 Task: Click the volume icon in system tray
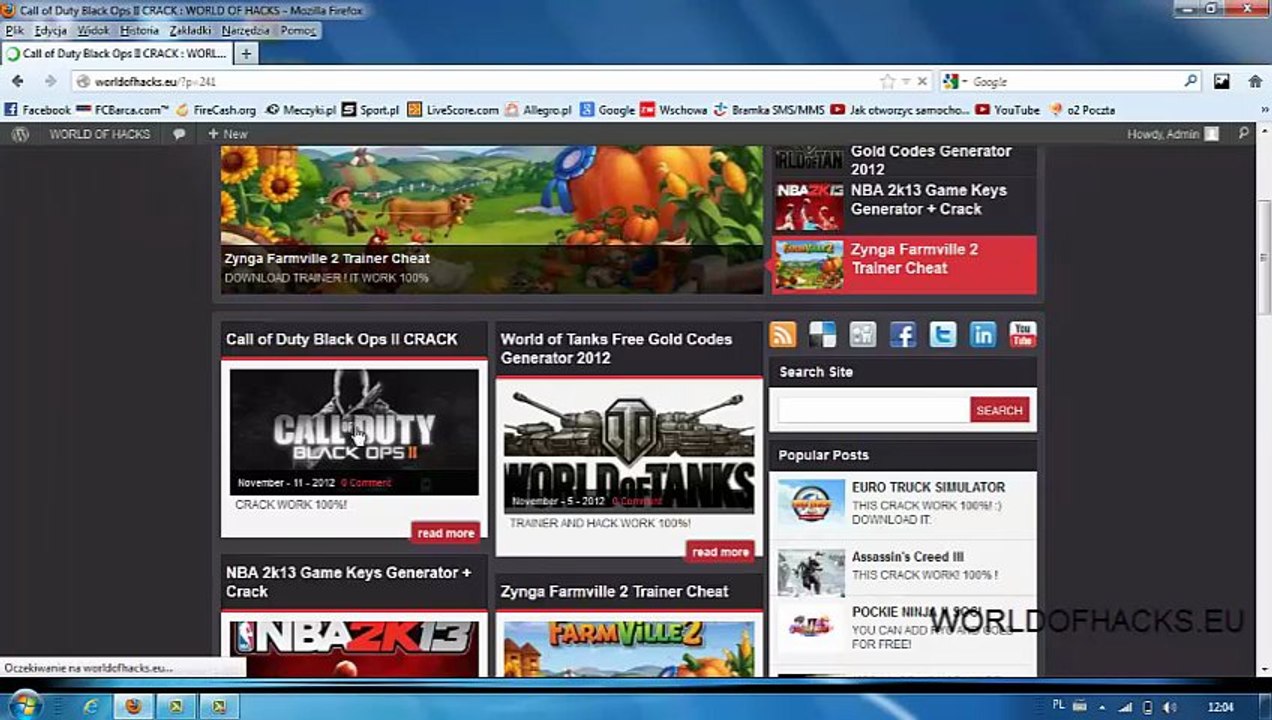pyautogui.click(x=1169, y=707)
